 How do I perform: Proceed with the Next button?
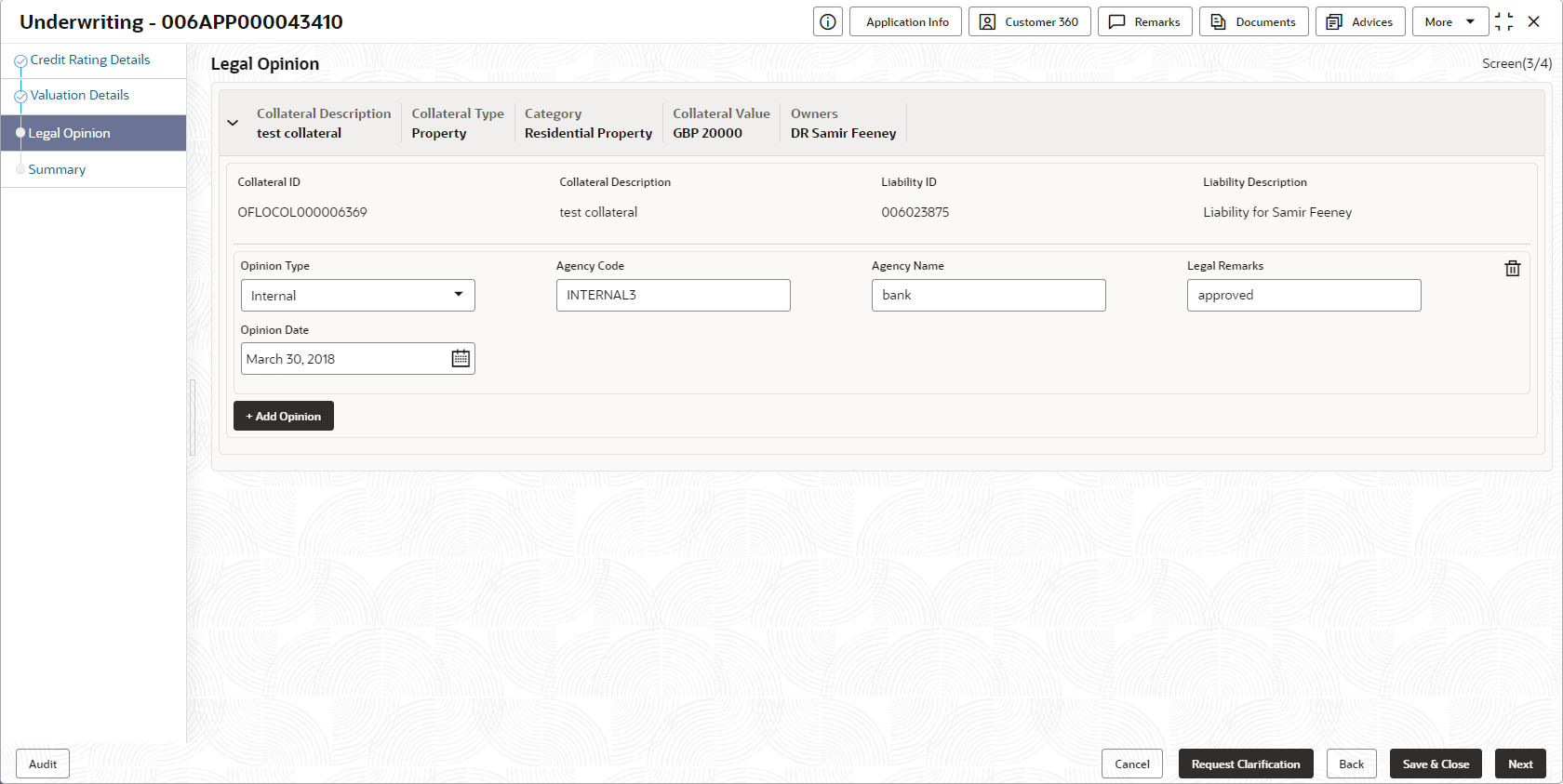pyautogui.click(x=1521, y=764)
